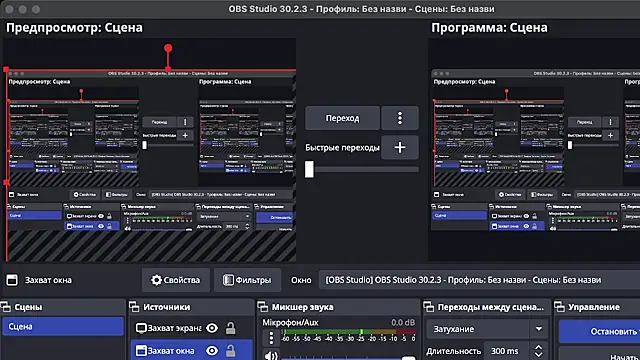Increase the Длительность duration stepper value
This screenshot has width=640, height=360.
(539, 347)
